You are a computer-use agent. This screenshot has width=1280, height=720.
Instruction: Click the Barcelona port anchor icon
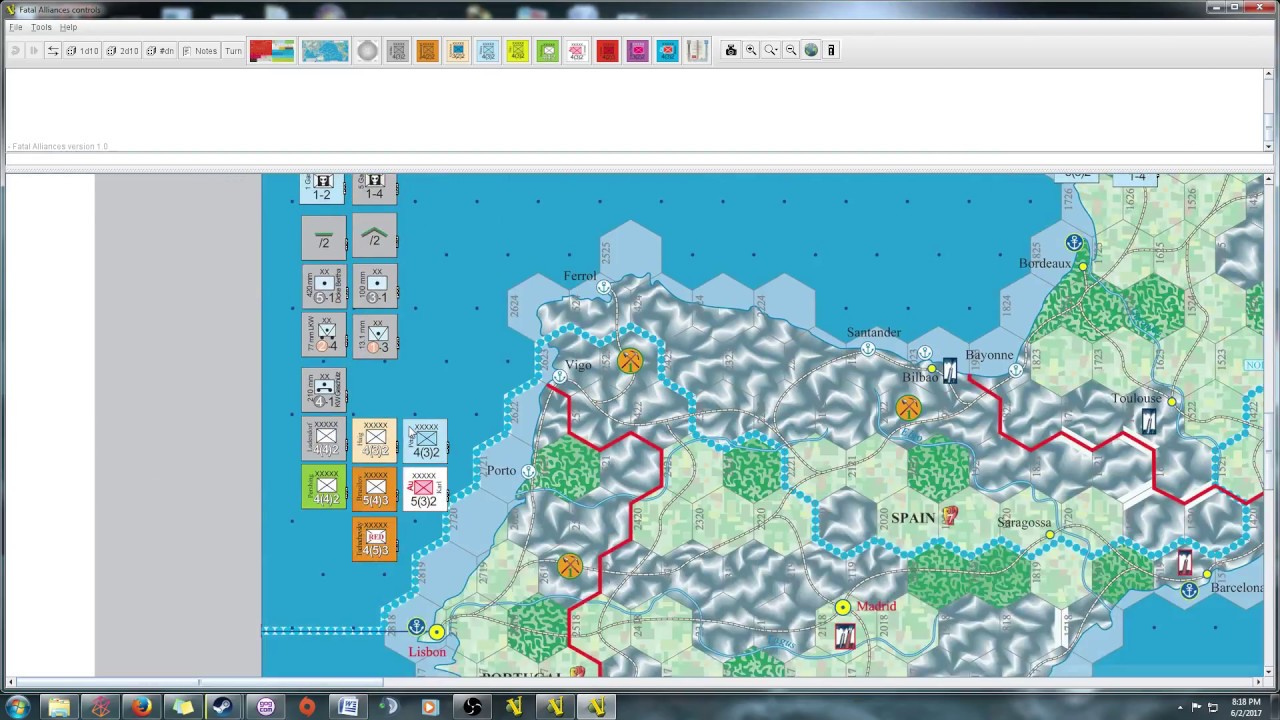coord(1189,590)
